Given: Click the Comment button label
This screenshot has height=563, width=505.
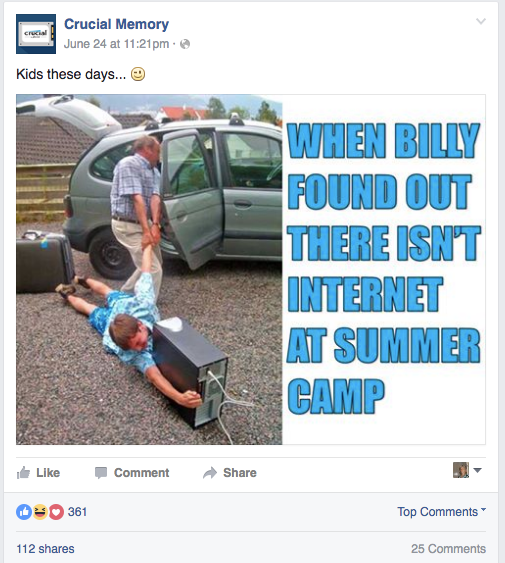Looking at the screenshot, I should point(142,473).
